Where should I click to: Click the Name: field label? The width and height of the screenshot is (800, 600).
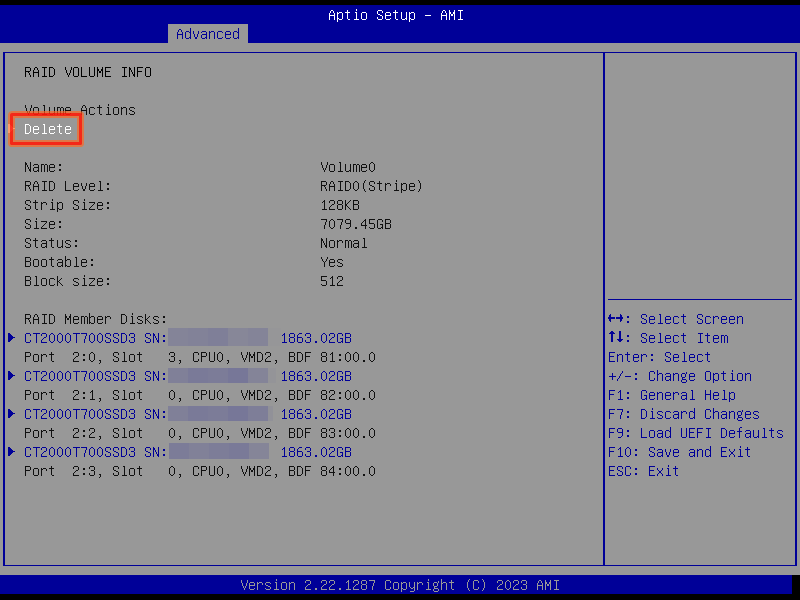coord(44,167)
